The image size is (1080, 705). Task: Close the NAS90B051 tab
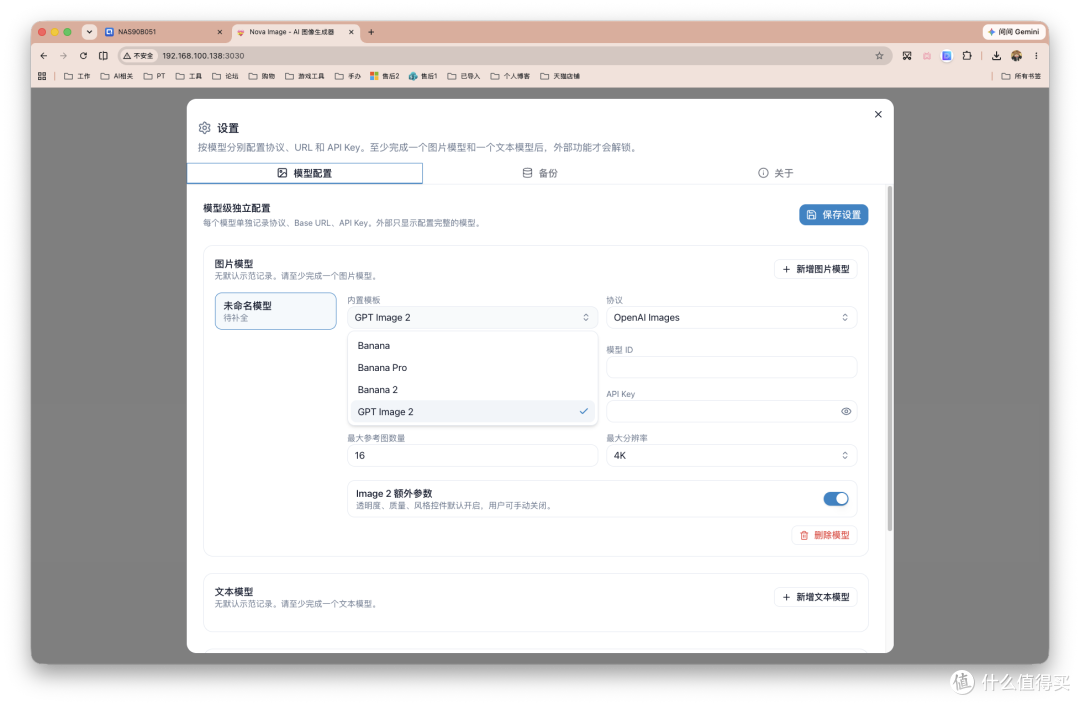220,32
